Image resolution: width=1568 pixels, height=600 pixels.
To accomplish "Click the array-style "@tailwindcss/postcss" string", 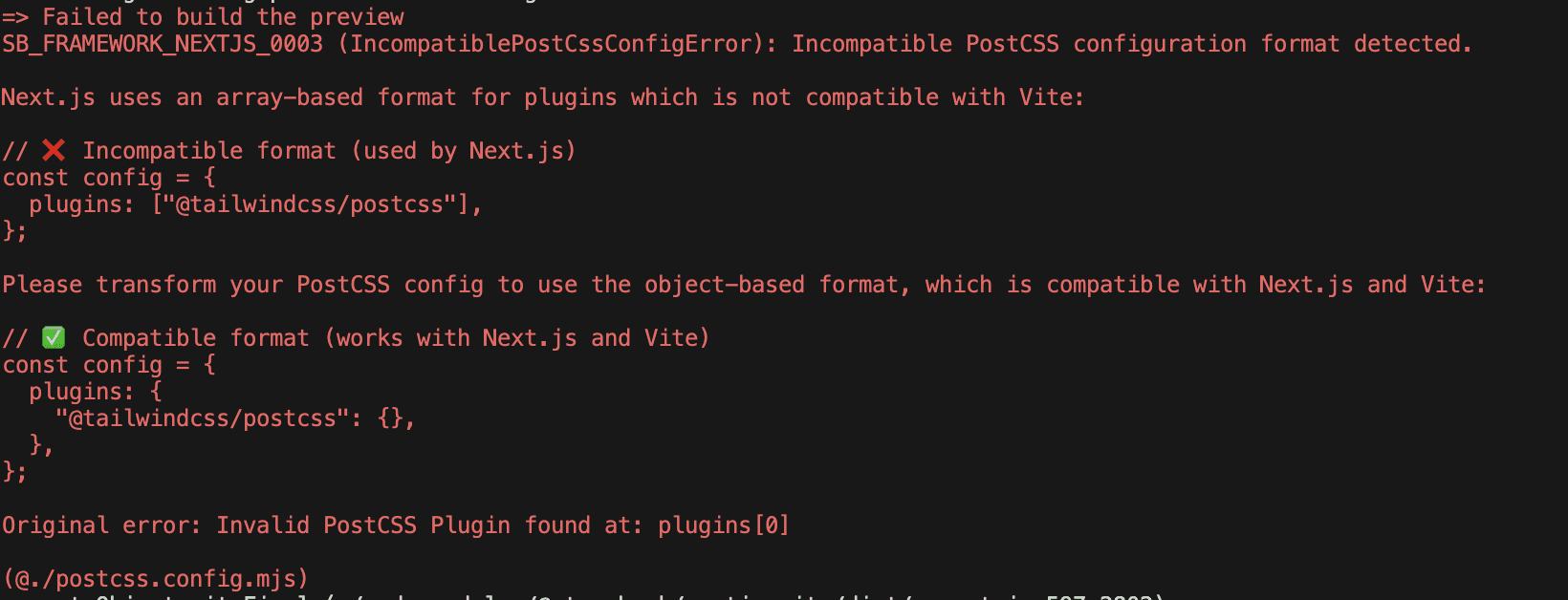I will (x=310, y=204).
